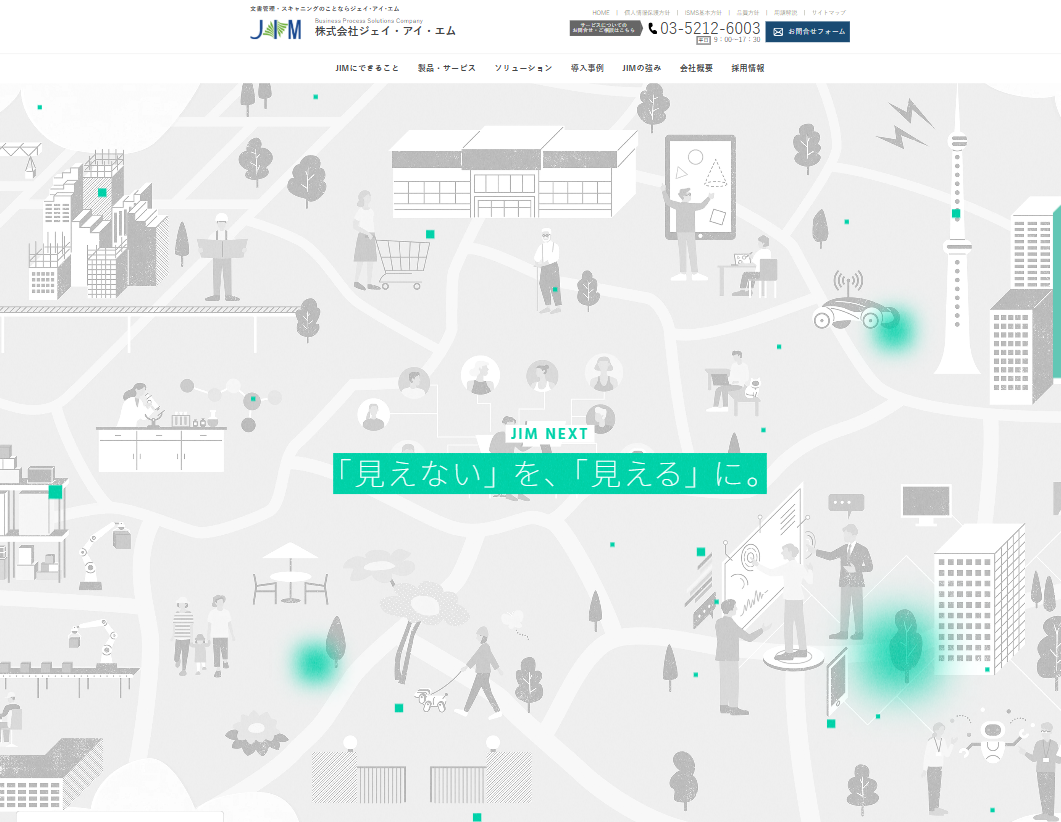Open the サイトマップ link
The width and height of the screenshot is (1061, 822).
(829, 13)
